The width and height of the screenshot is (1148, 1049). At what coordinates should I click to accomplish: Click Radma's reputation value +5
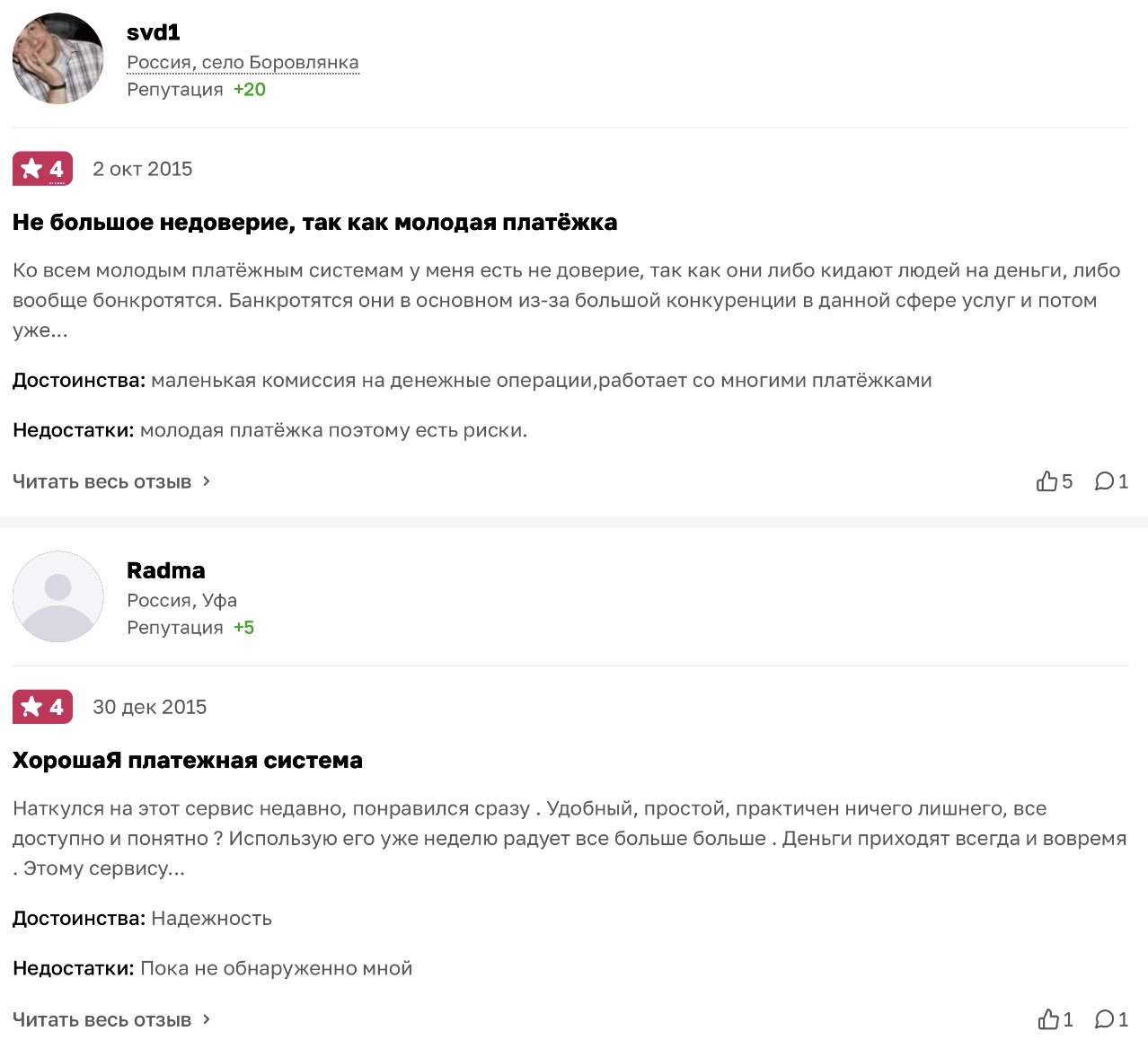coord(244,627)
